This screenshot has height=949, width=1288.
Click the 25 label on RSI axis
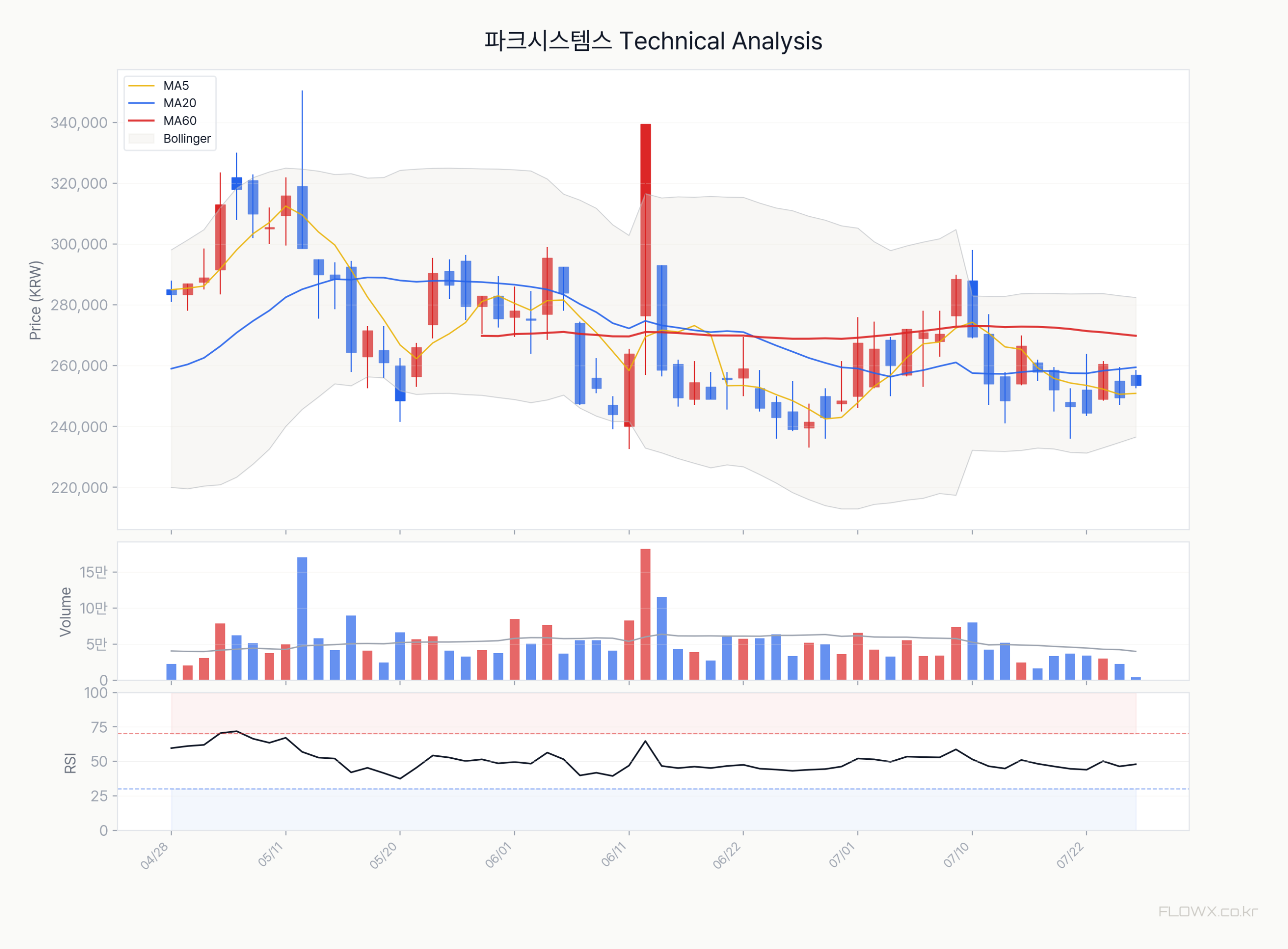pyautogui.click(x=99, y=796)
